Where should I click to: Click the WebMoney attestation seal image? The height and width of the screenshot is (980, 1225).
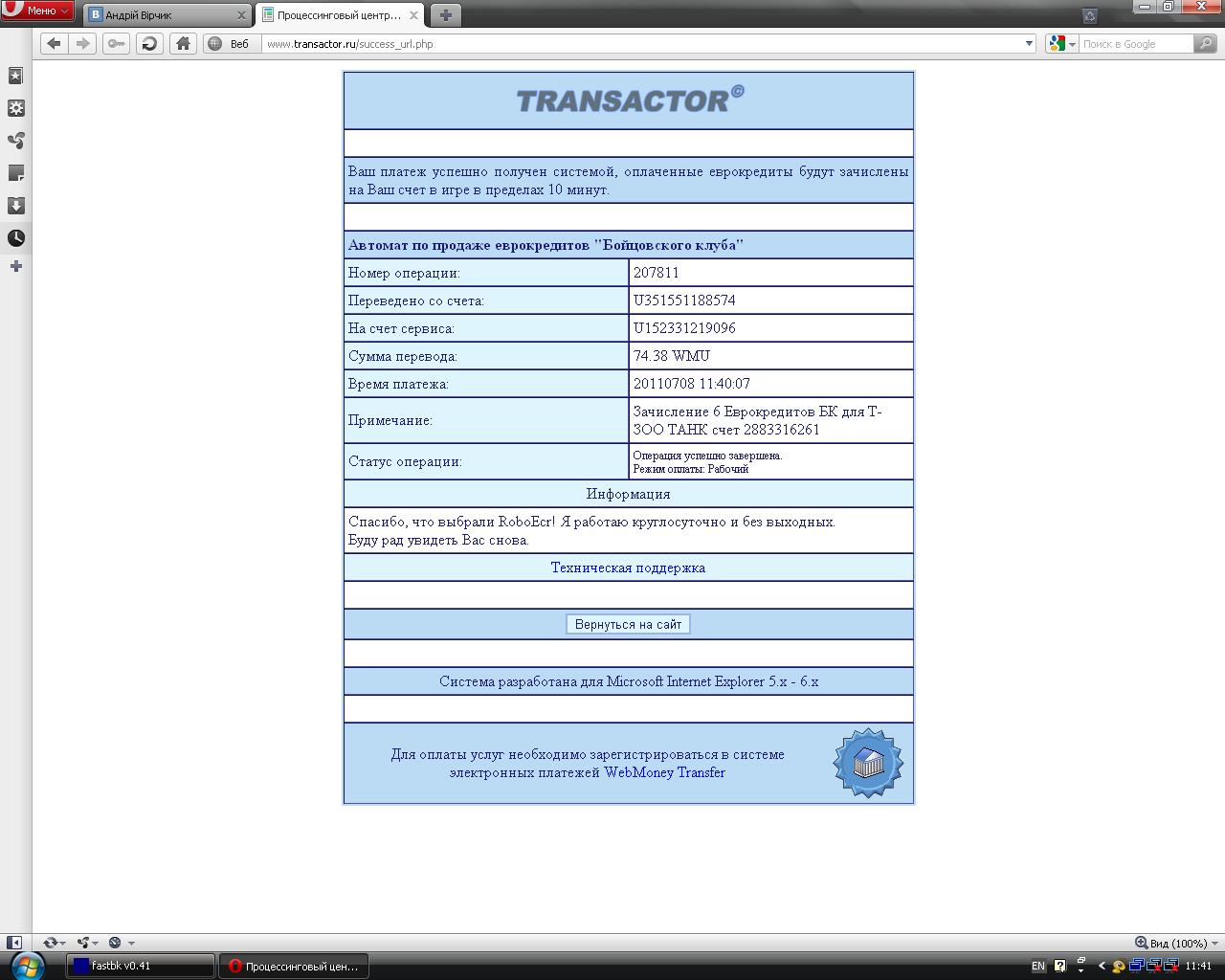[x=868, y=763]
